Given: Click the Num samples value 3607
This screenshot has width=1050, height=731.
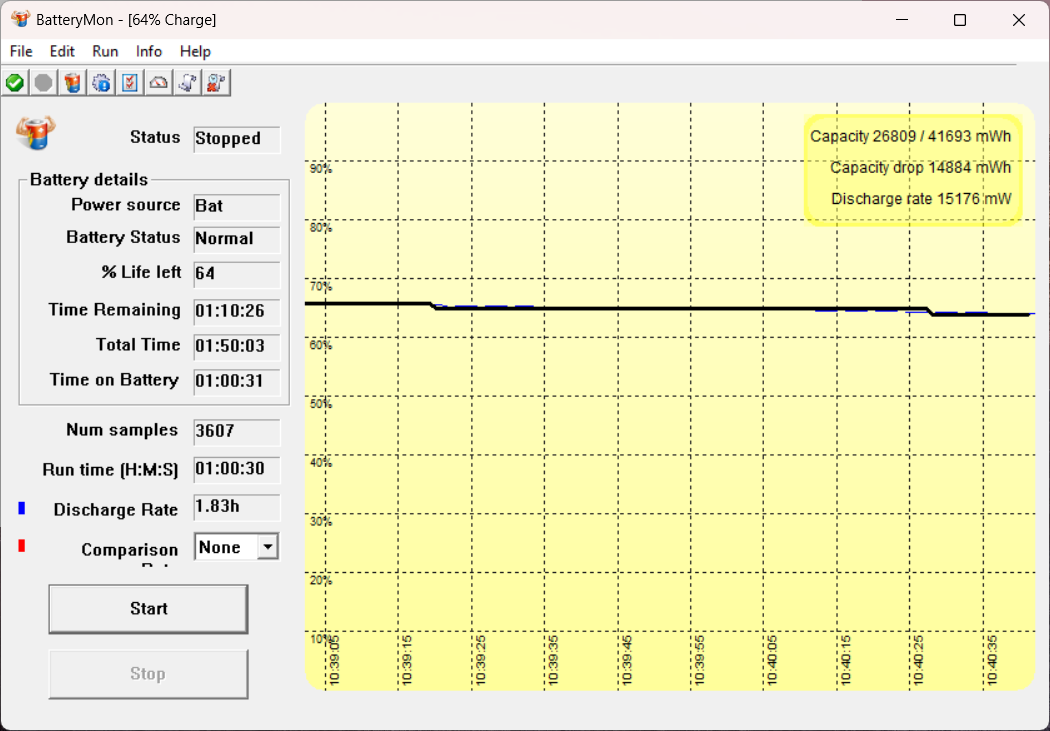Looking at the screenshot, I should (236, 432).
